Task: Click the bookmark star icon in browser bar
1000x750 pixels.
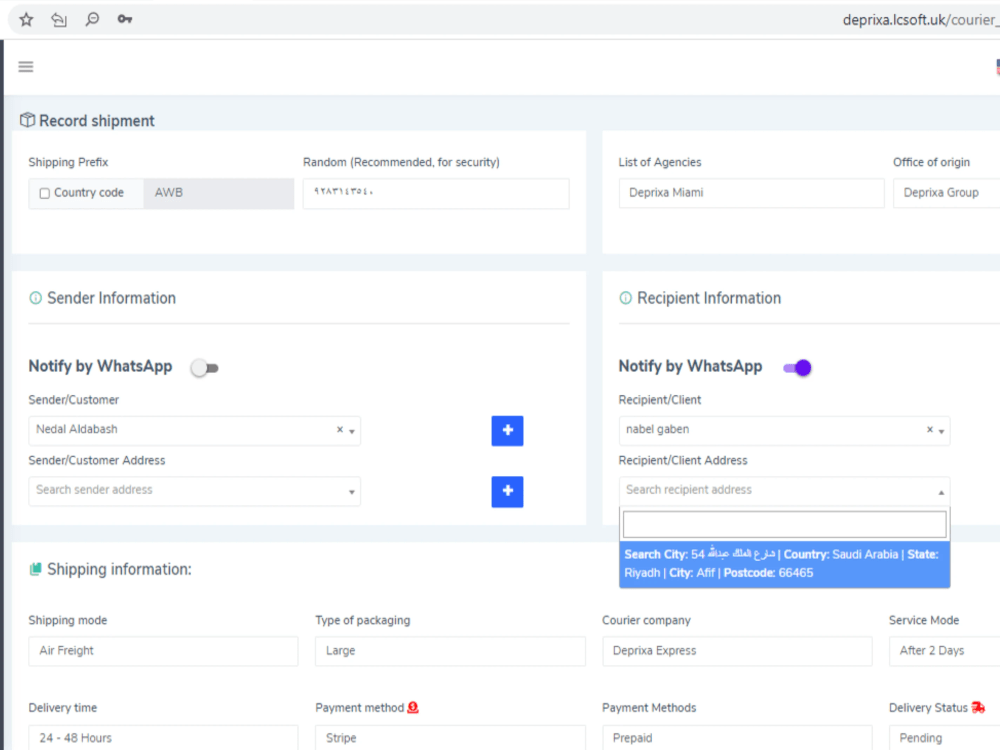Action: pyautogui.click(x=26, y=20)
